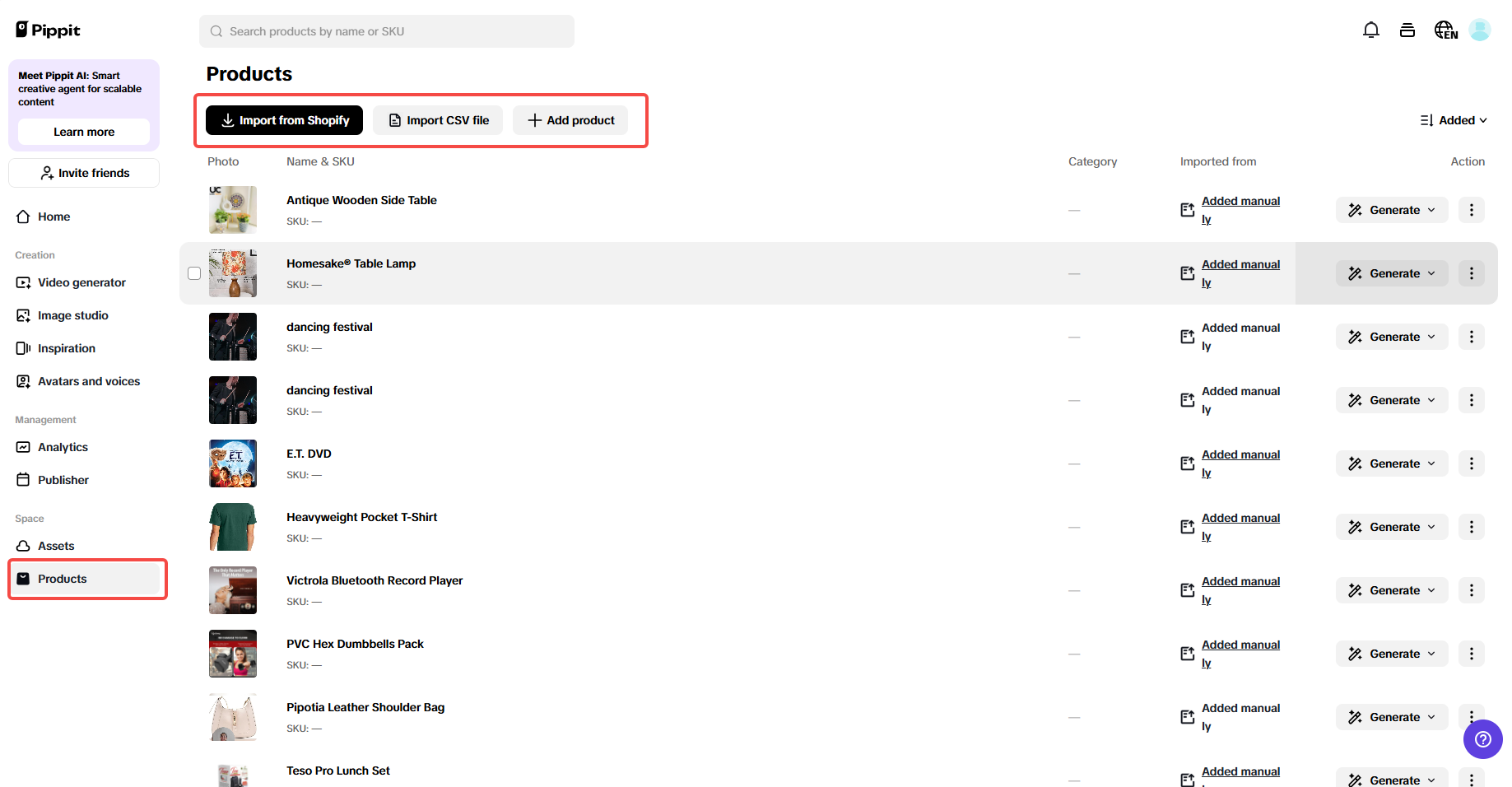Go to Home in the sidebar
This screenshot has height=787, width=1512.
53,217
